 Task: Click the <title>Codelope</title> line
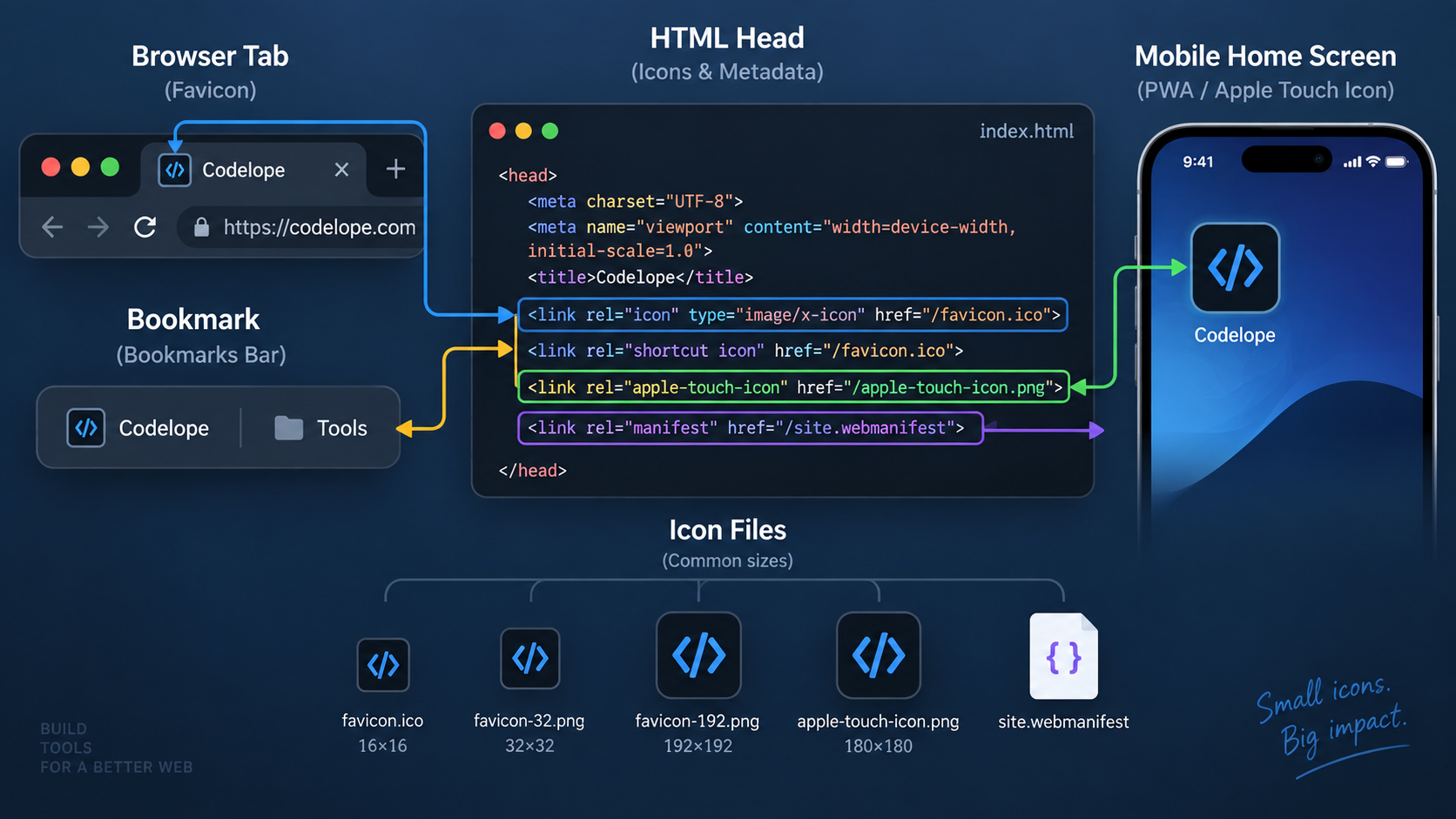click(640, 278)
